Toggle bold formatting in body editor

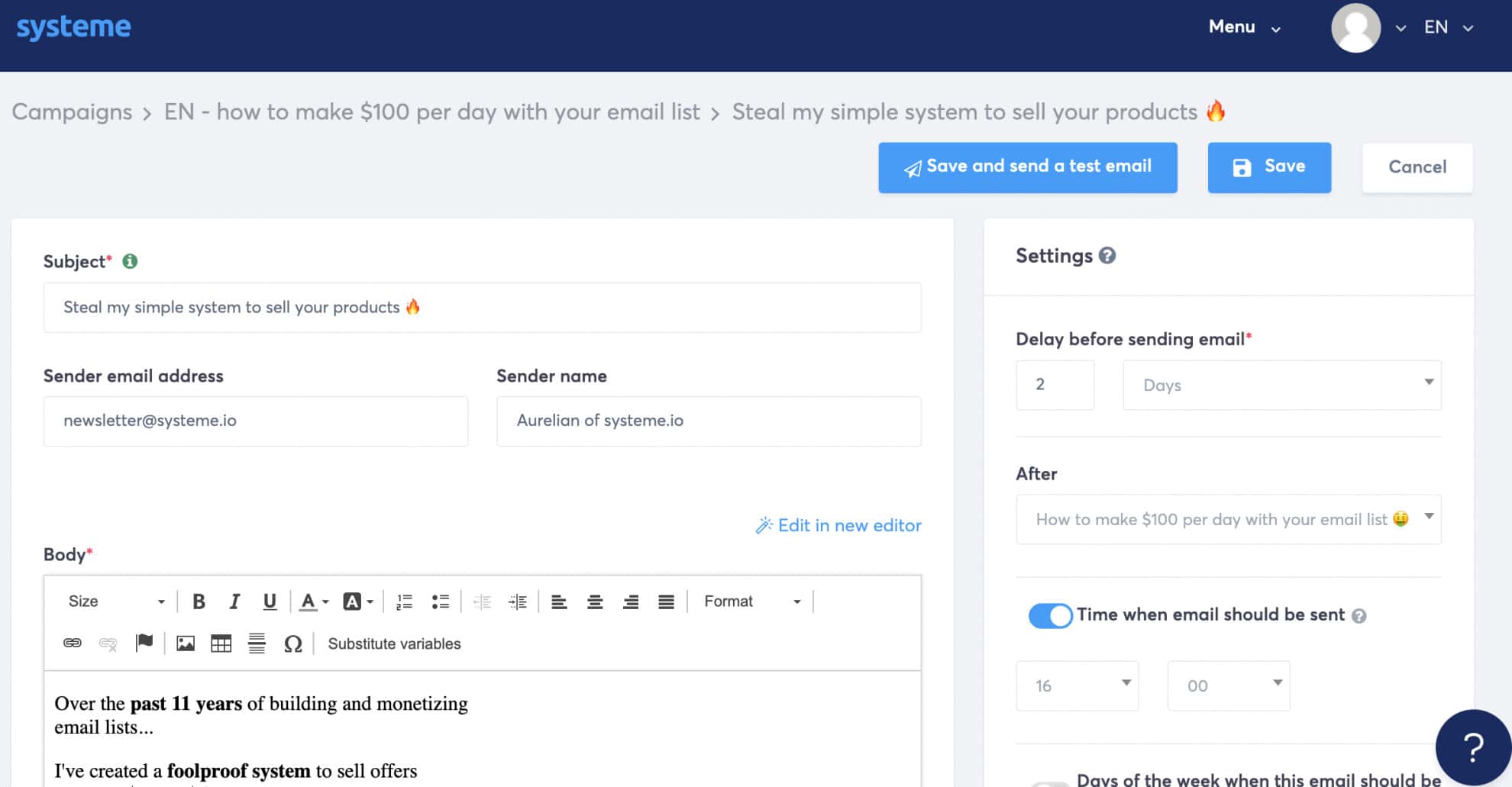(199, 602)
